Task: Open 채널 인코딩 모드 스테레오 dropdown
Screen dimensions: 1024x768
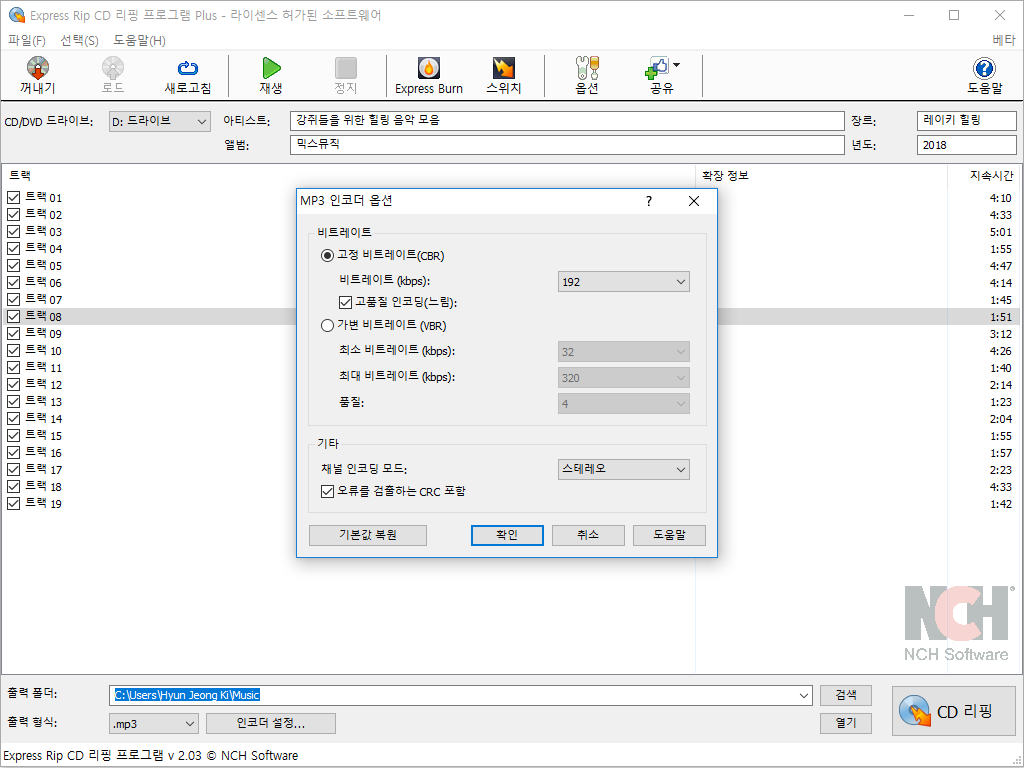Action: point(624,469)
